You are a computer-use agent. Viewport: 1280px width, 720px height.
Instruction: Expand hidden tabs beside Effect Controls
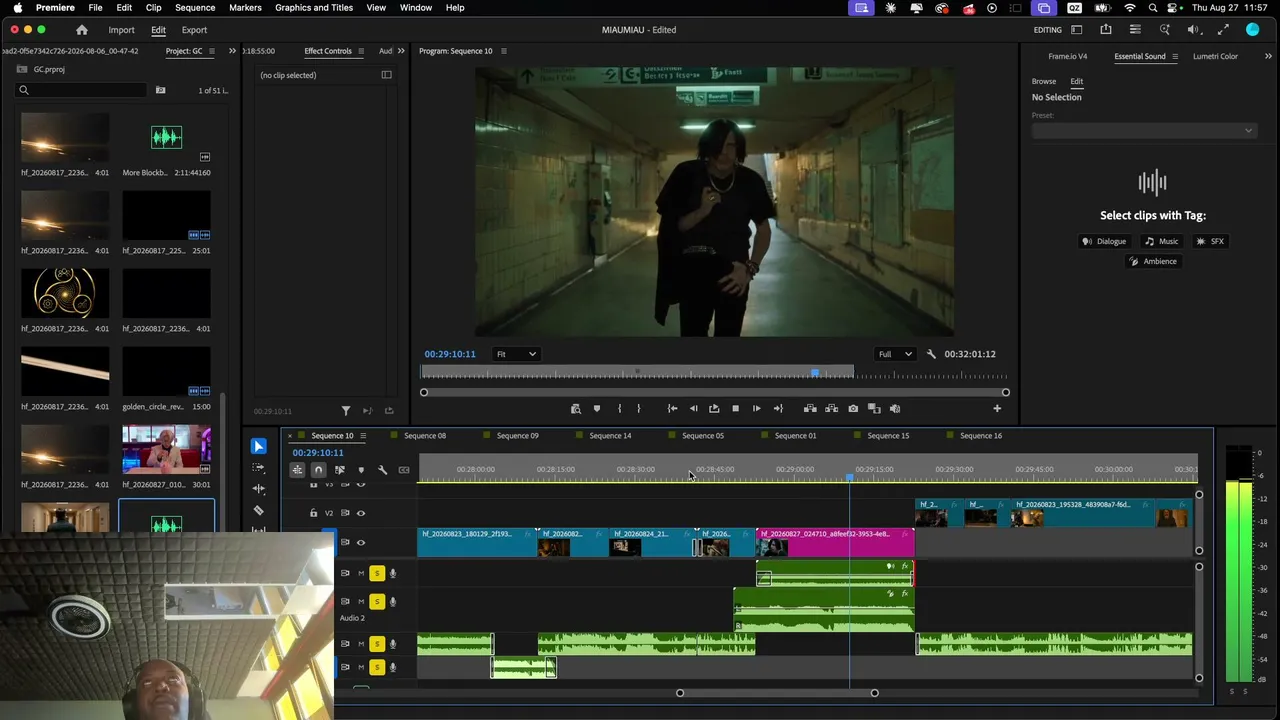[401, 51]
